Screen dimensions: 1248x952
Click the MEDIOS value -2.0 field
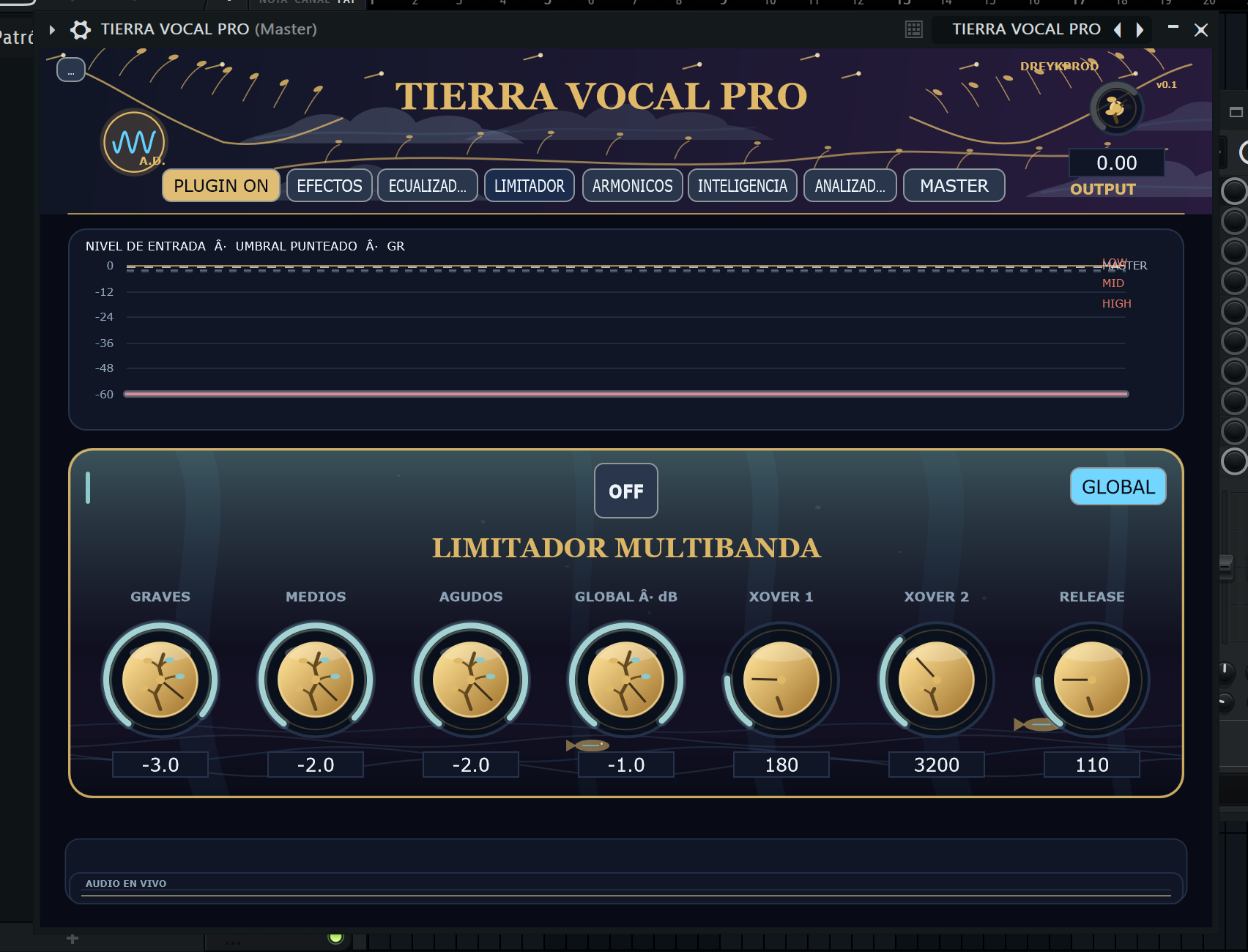[x=316, y=765]
